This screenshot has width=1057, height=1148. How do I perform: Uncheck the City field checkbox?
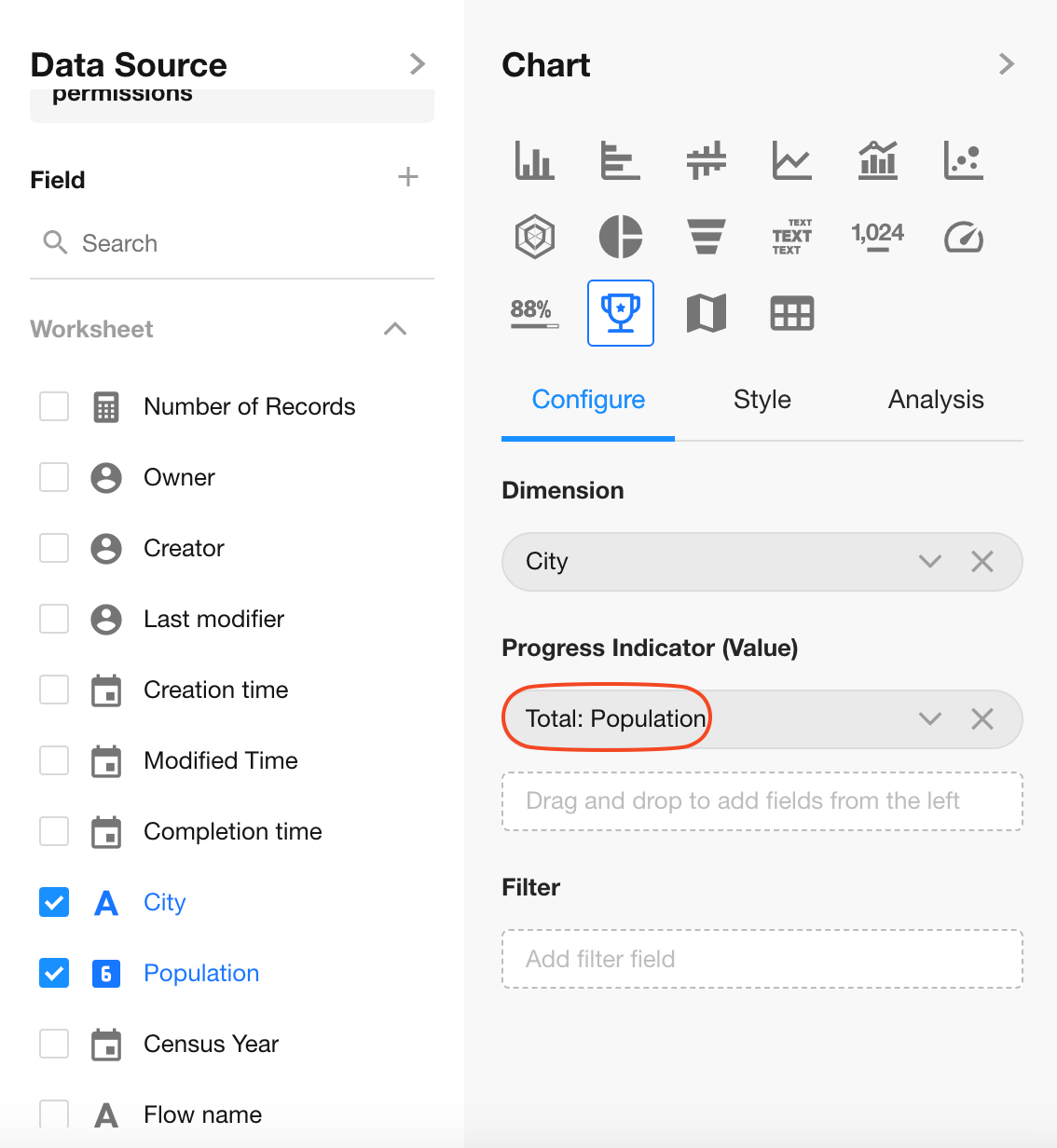click(54, 902)
